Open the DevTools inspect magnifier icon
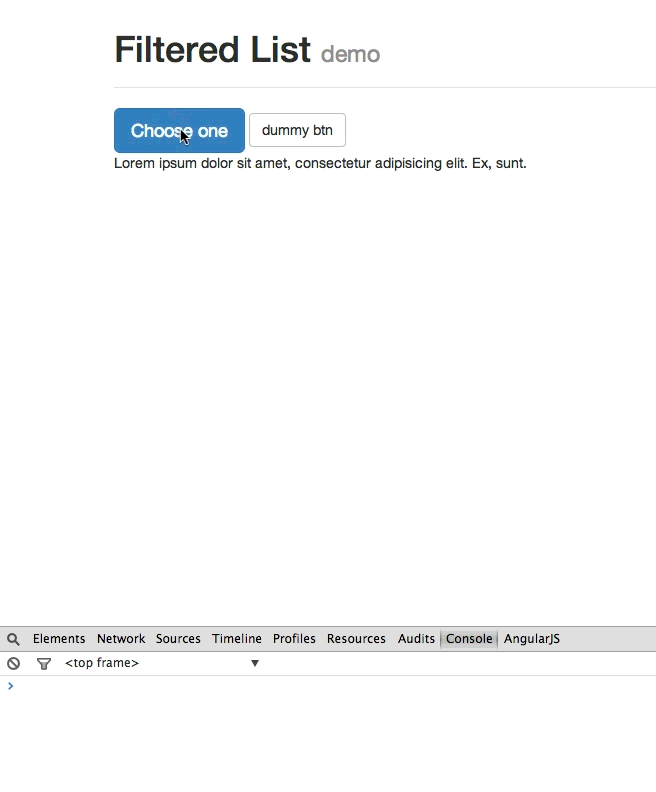Screen dimensions: 656x792 (x=14, y=639)
